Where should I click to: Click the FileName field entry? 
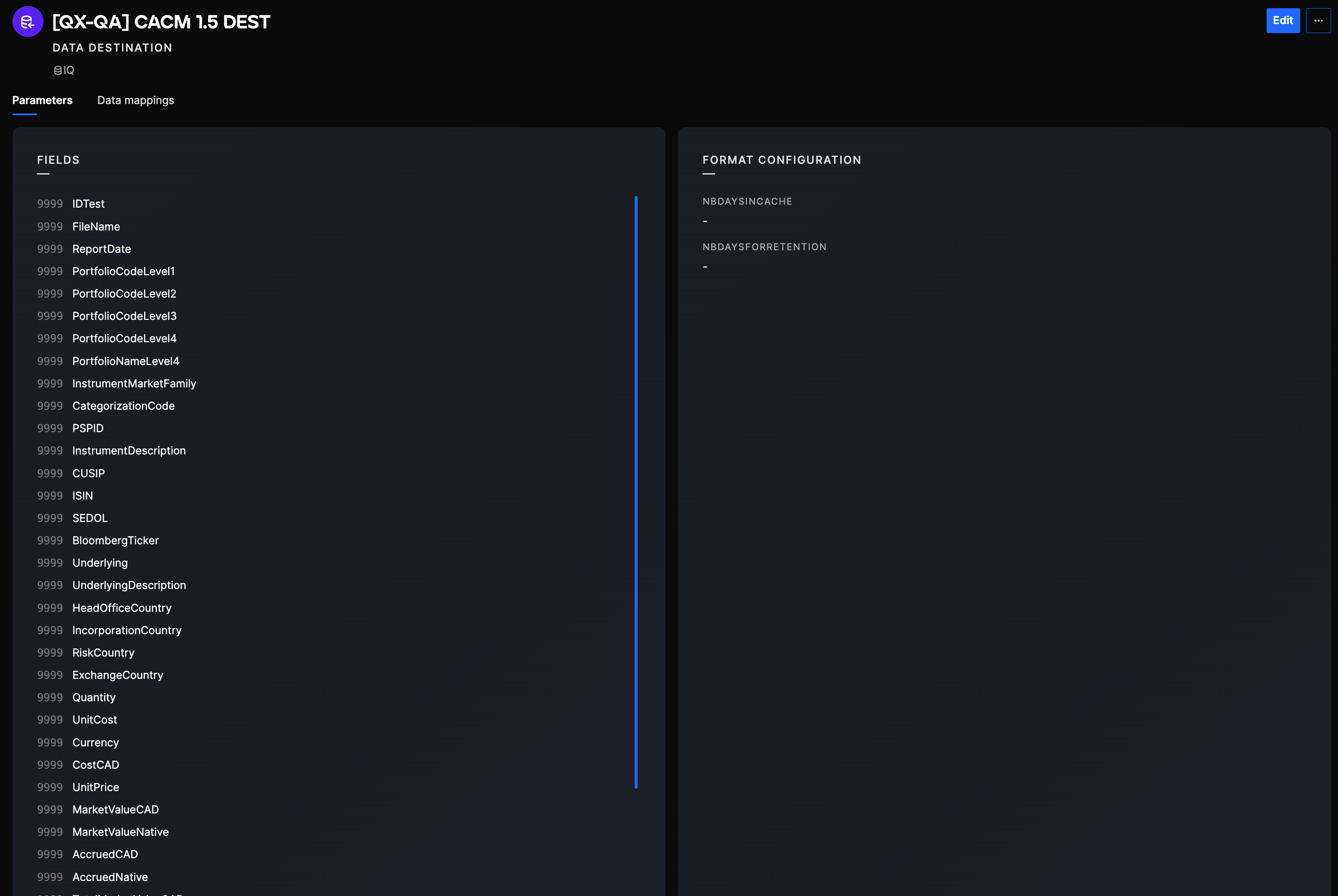[x=96, y=227]
